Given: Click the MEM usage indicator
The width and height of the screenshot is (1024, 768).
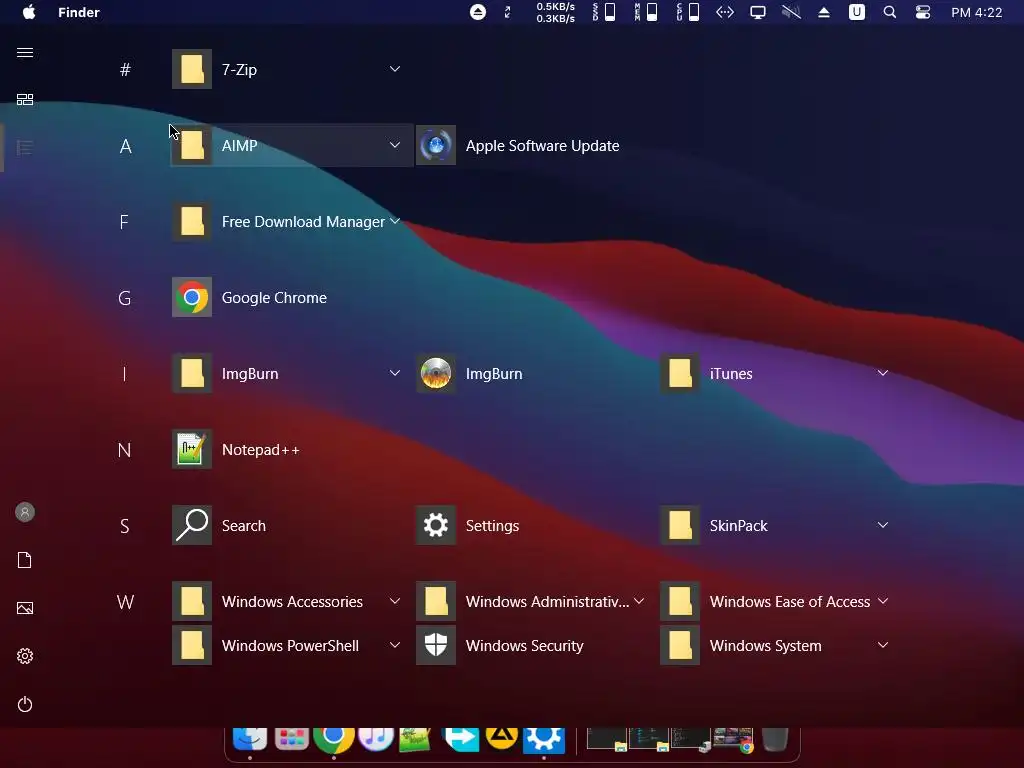Looking at the screenshot, I should (x=646, y=12).
